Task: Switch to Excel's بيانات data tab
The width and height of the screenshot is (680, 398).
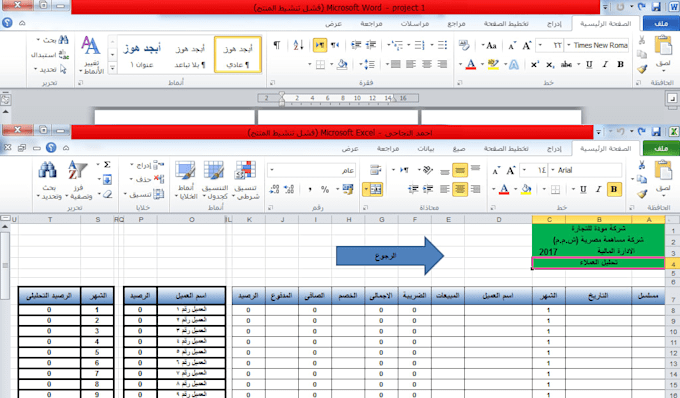Action: coord(425,148)
